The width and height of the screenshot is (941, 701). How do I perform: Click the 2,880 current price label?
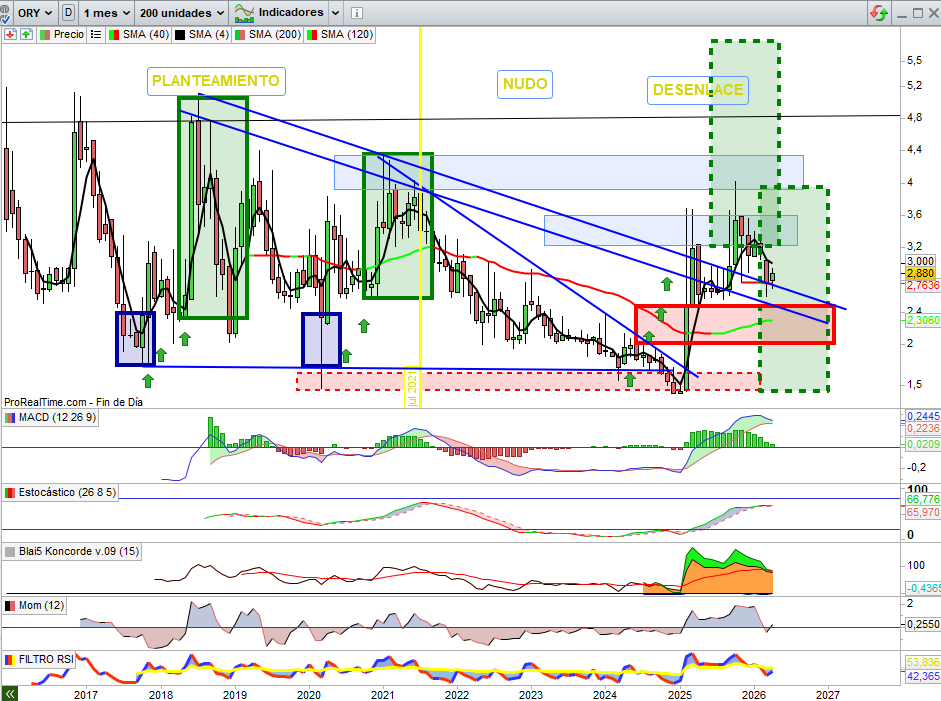(920, 273)
